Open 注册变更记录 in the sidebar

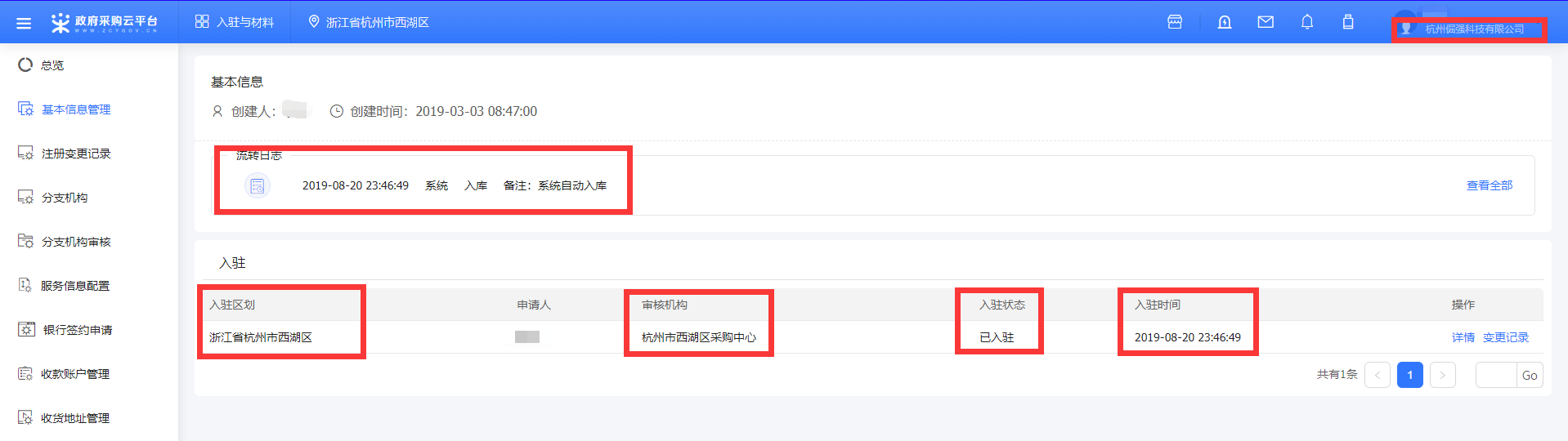point(75,154)
